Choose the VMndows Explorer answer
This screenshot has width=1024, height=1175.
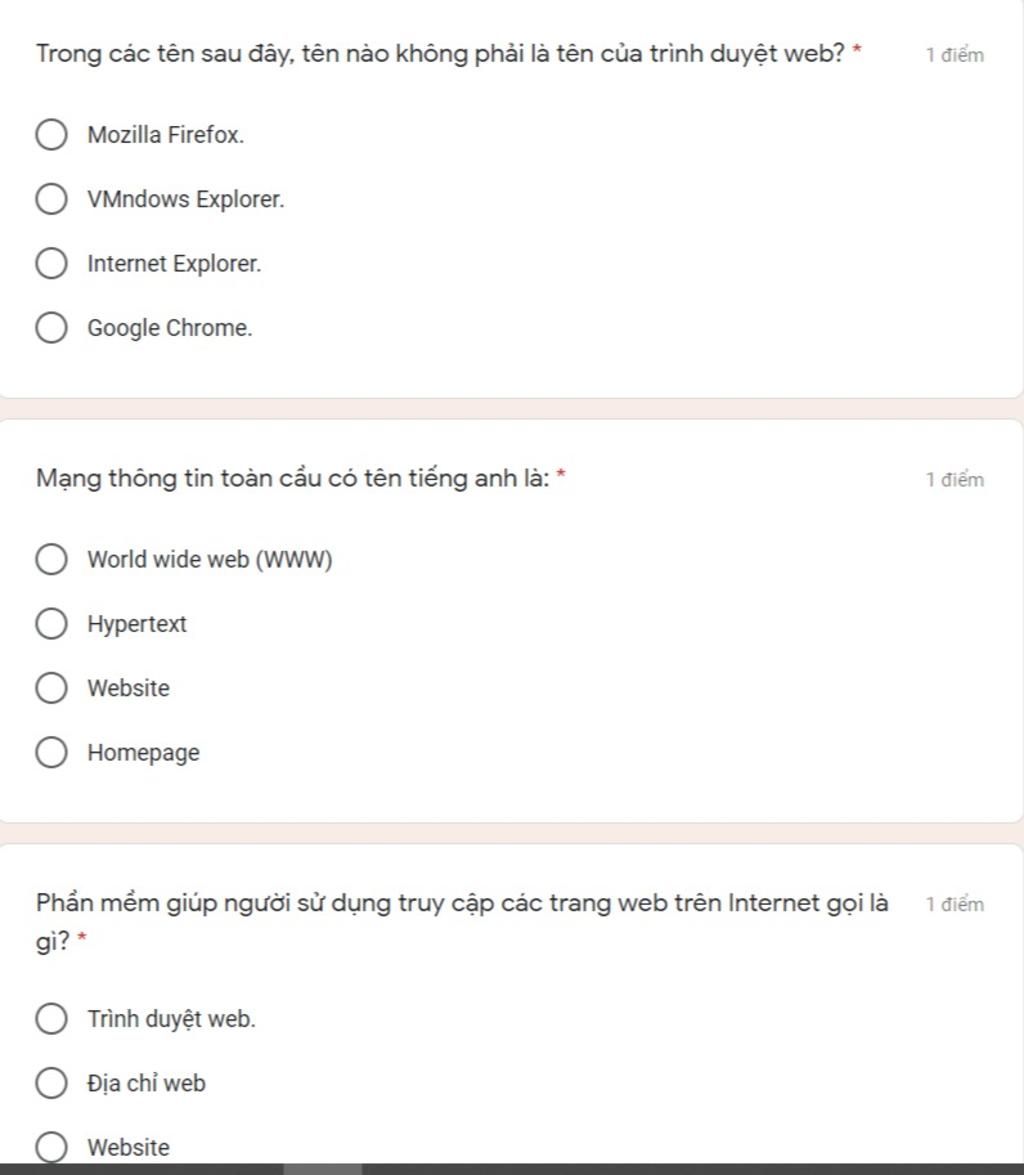[x=52, y=199]
